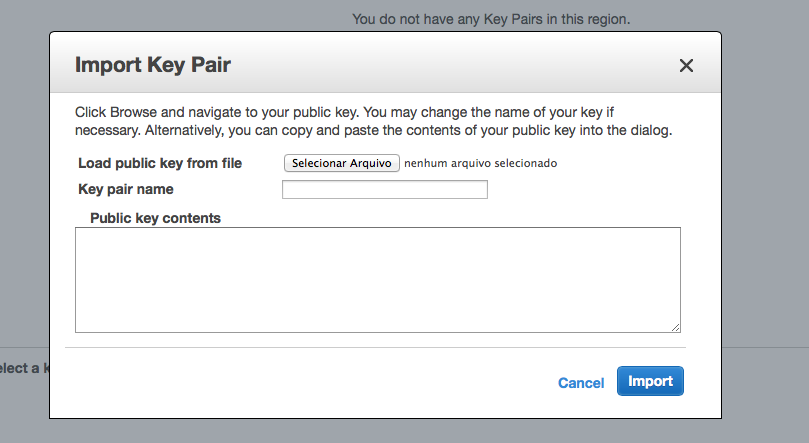Image resolution: width=809 pixels, height=443 pixels.
Task: Click inside the Public key contents textarea
Action: 377,279
